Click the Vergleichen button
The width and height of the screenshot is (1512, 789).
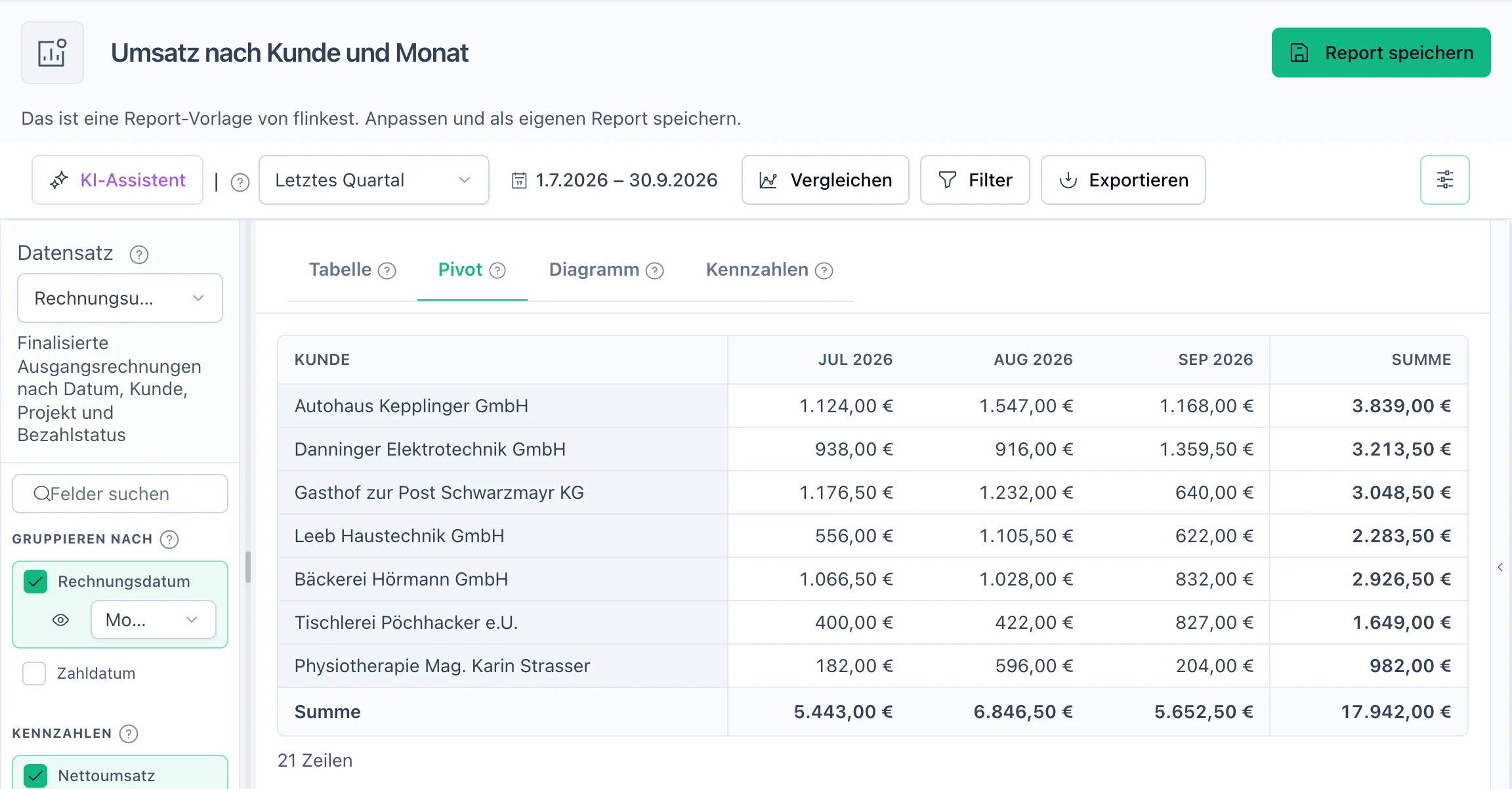tap(826, 180)
